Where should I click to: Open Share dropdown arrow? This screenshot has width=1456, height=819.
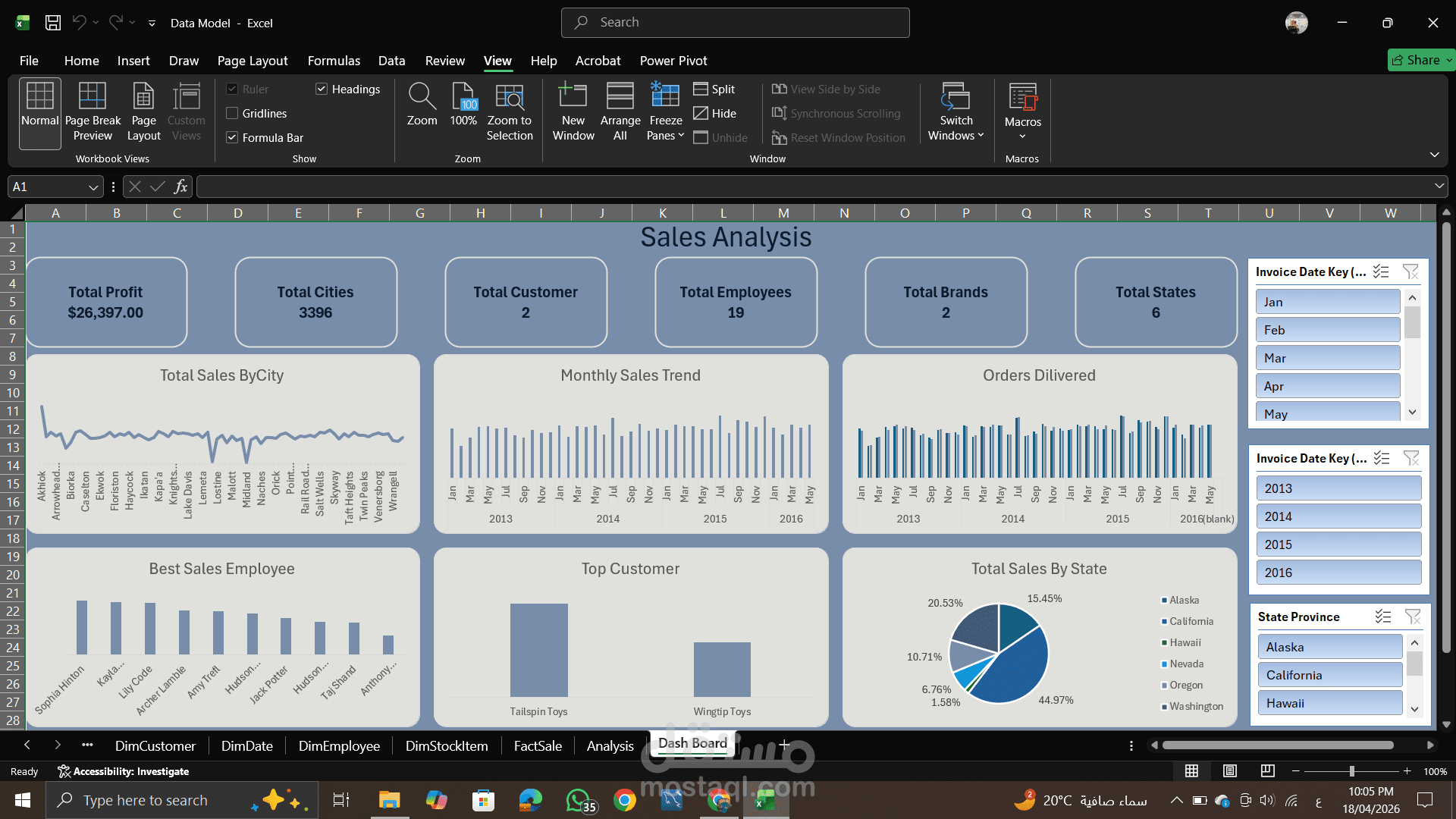[1448, 60]
